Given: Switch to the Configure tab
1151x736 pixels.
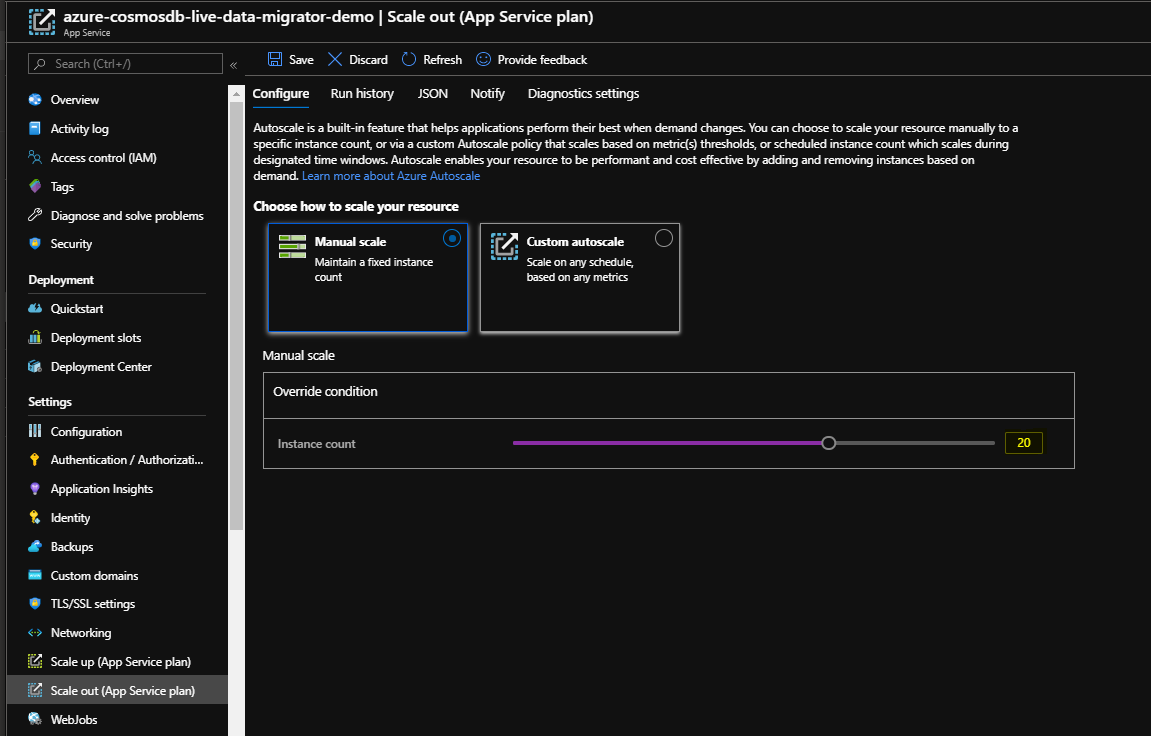Looking at the screenshot, I should coord(280,94).
